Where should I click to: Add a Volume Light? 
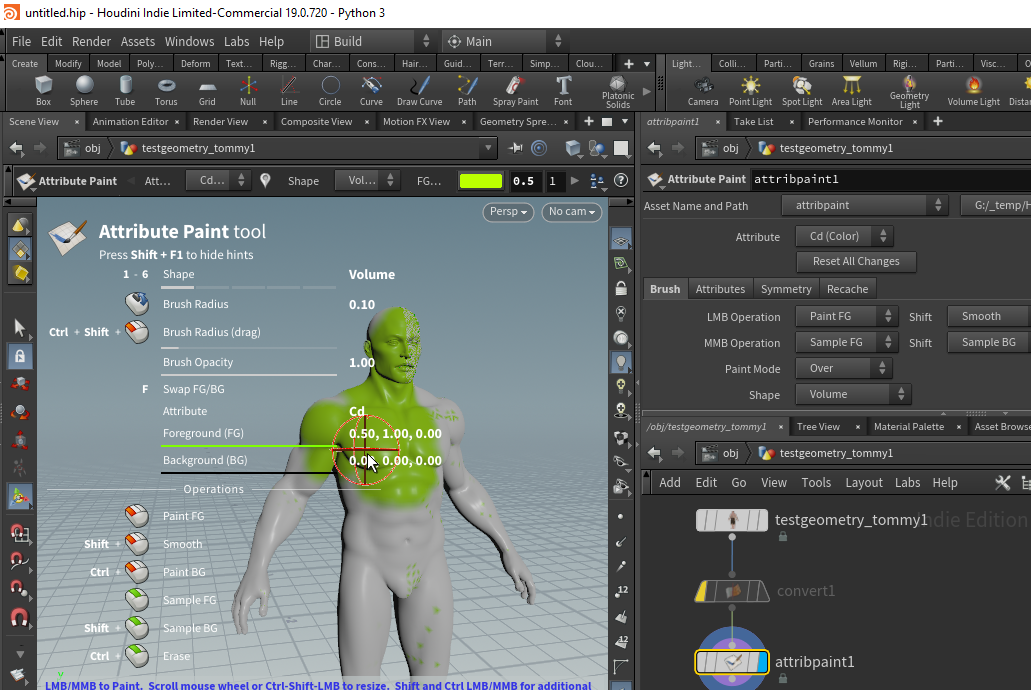pyautogui.click(x=973, y=91)
